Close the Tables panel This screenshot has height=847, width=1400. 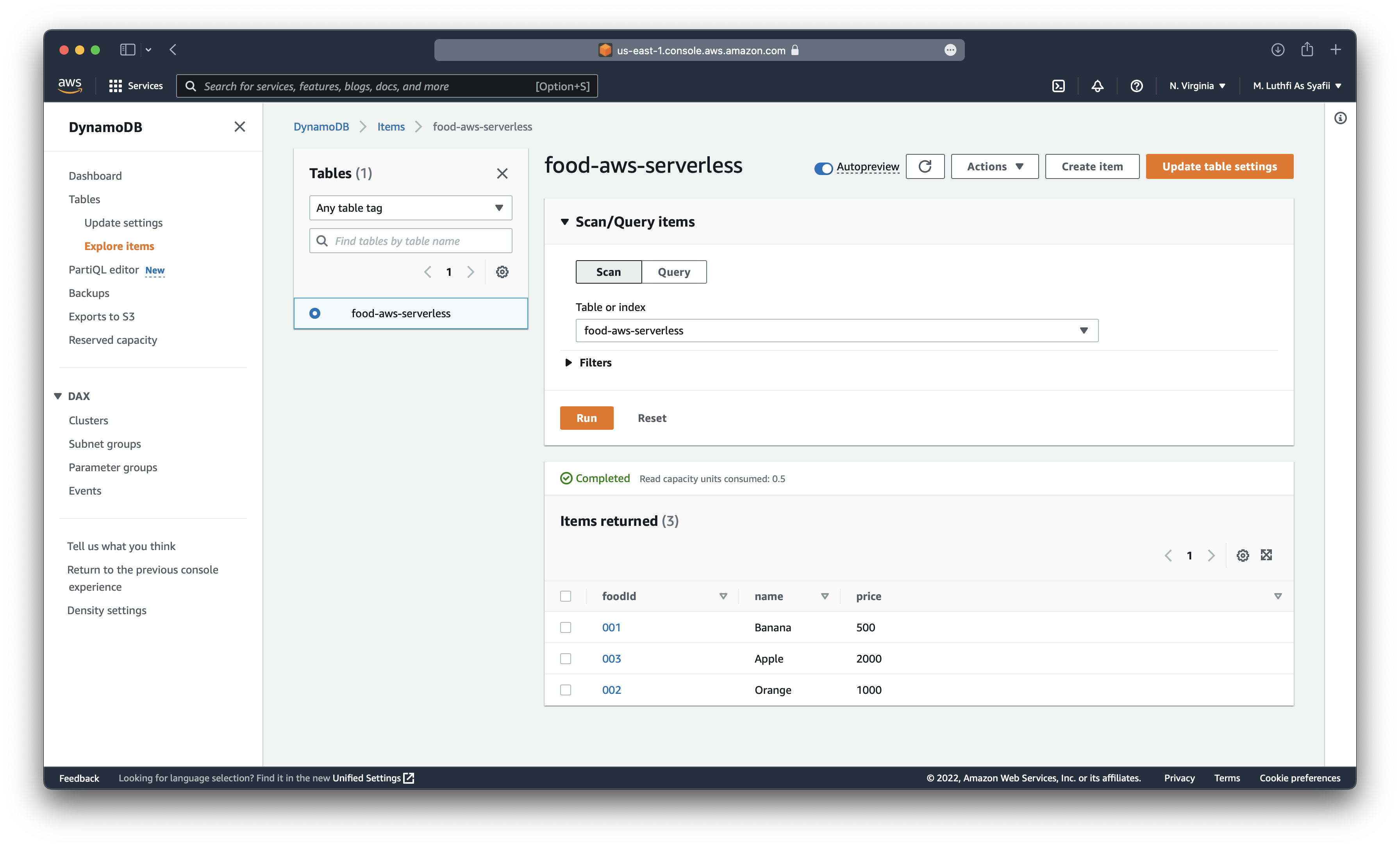(502, 173)
